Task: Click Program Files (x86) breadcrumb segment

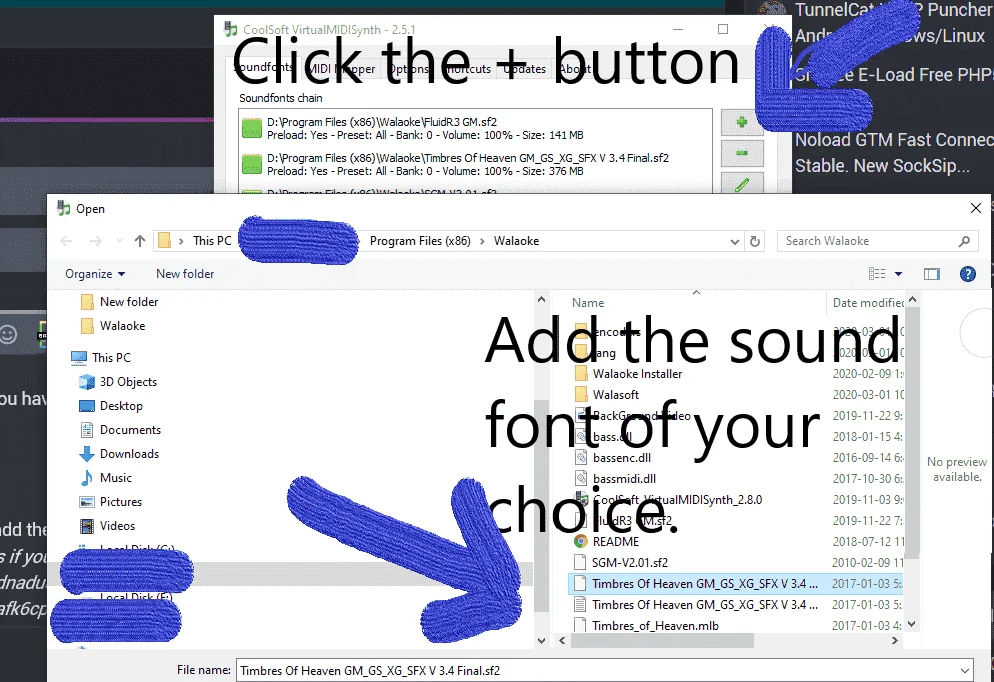Action: point(420,241)
